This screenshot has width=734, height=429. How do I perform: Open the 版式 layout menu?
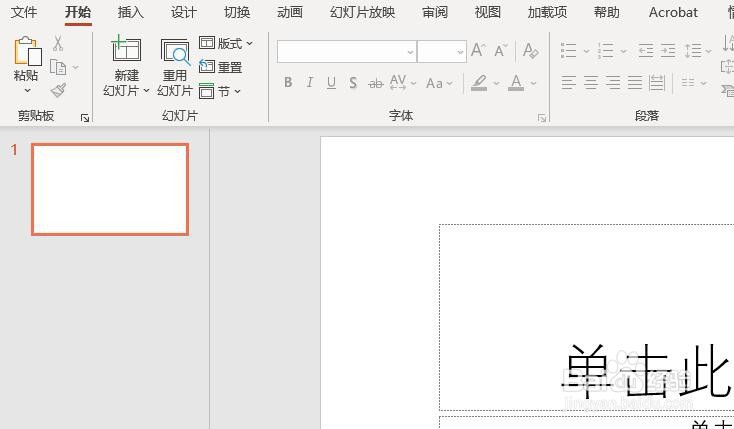[226, 44]
